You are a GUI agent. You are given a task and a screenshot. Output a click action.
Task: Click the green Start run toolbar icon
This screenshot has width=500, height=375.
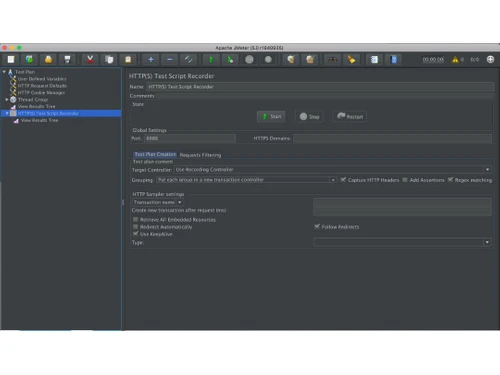click(x=211, y=60)
